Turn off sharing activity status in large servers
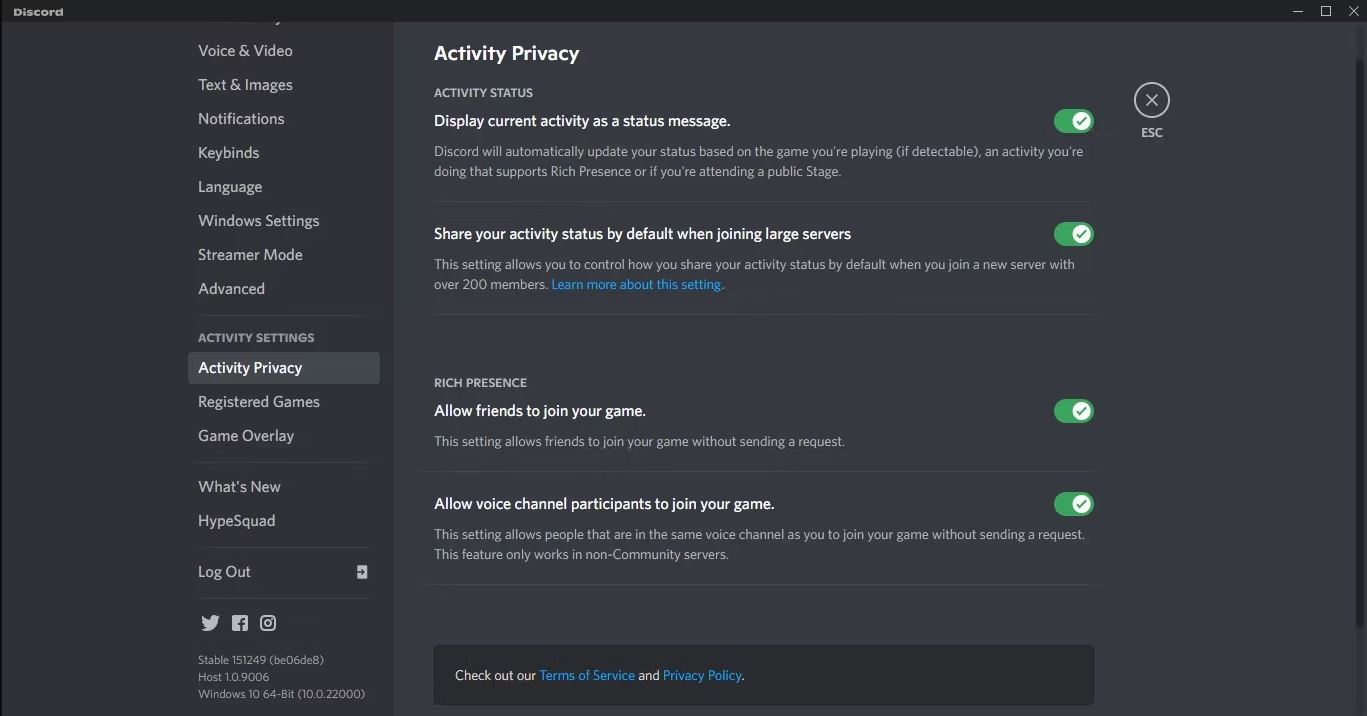The image size is (1367, 716). tap(1074, 234)
